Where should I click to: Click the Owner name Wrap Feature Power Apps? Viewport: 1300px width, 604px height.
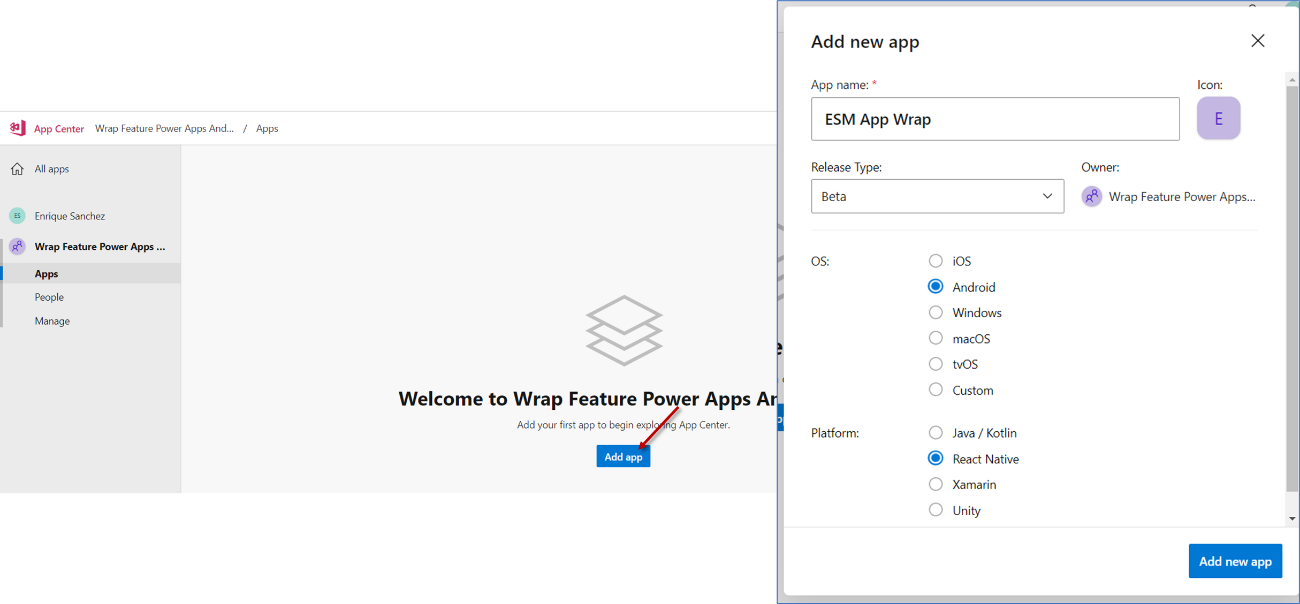tap(1182, 197)
